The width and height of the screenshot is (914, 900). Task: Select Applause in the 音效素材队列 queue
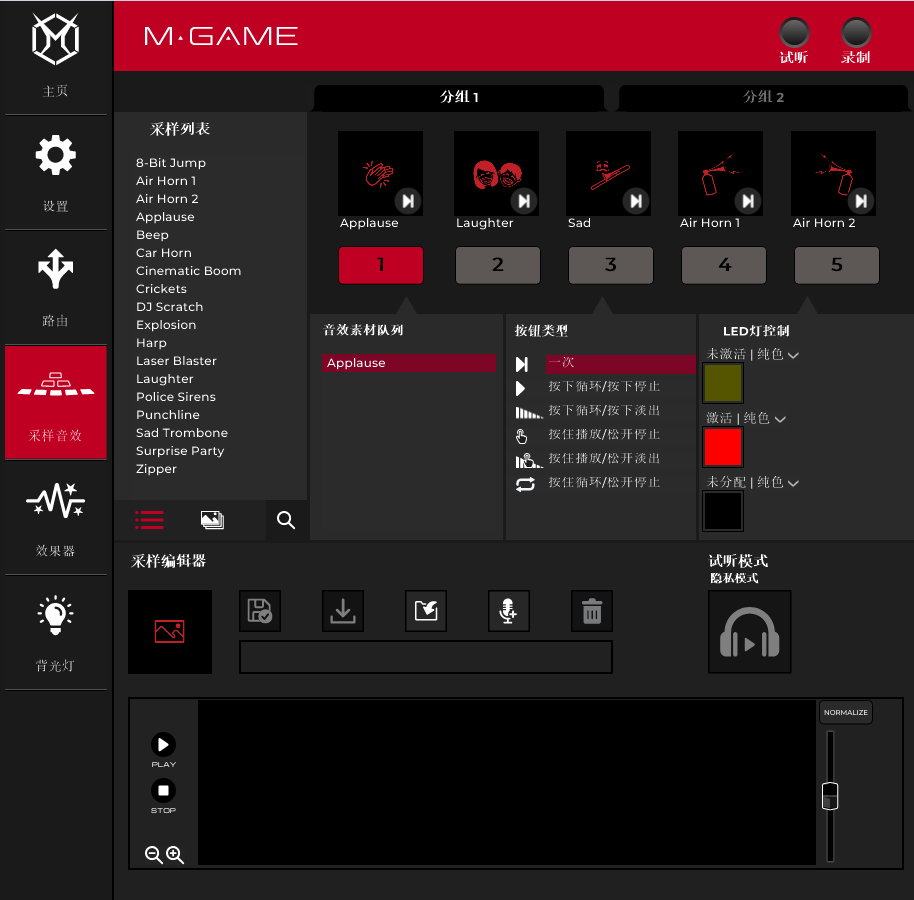[409, 363]
